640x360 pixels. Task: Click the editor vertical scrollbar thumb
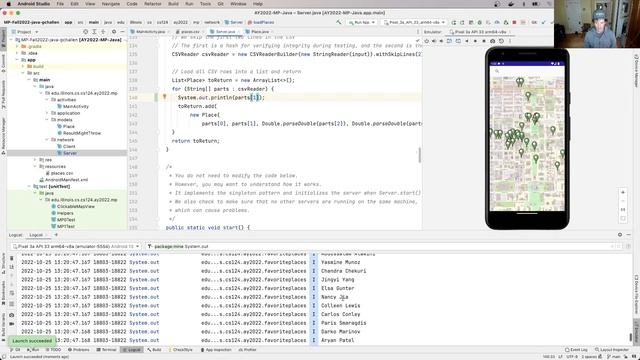pos(419,155)
